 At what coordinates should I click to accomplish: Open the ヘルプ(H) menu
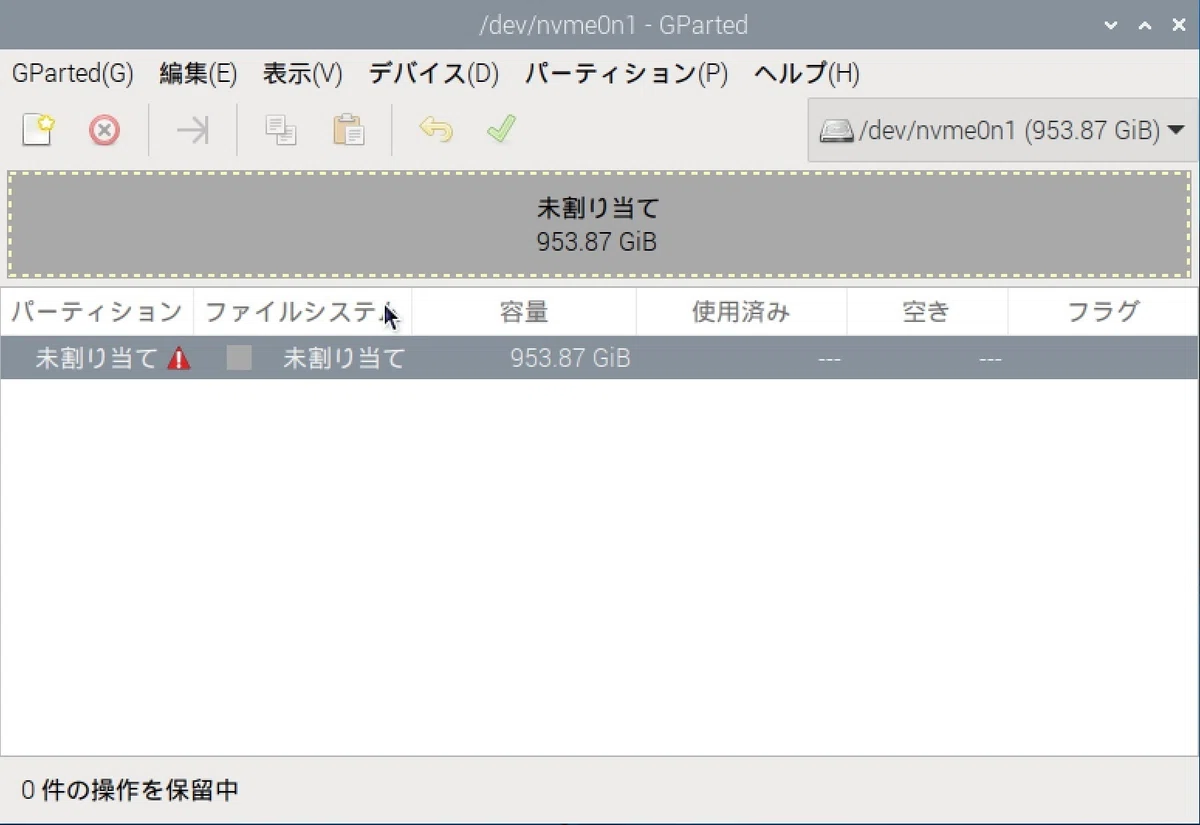(806, 74)
